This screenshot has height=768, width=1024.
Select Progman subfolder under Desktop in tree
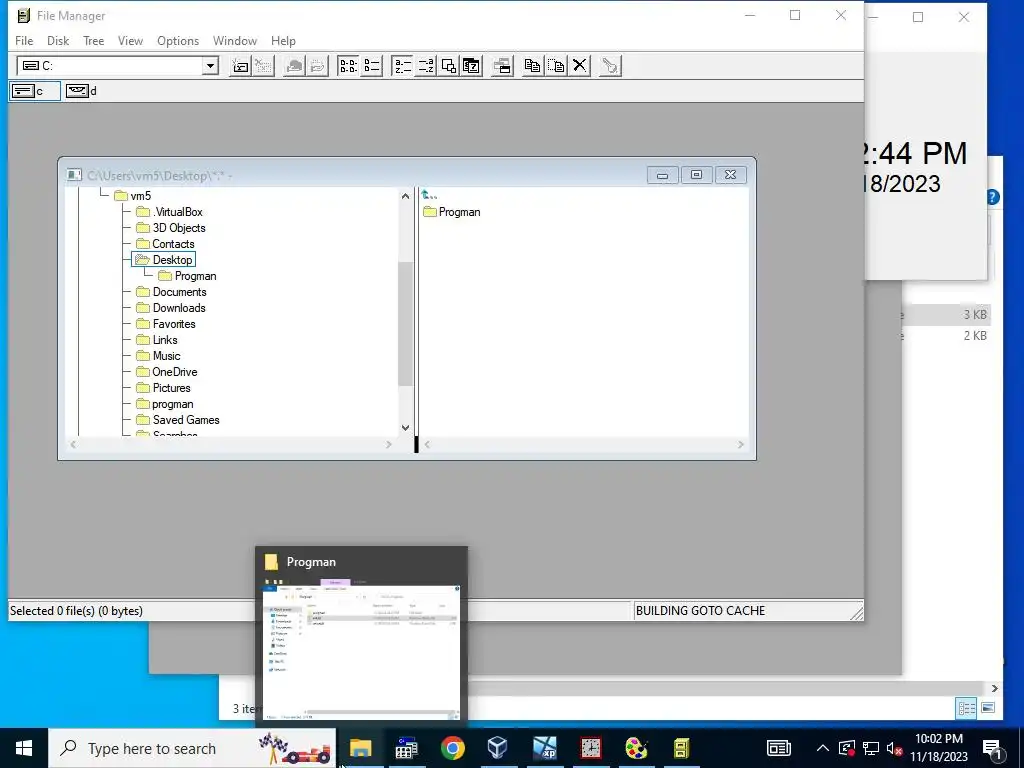187,276
